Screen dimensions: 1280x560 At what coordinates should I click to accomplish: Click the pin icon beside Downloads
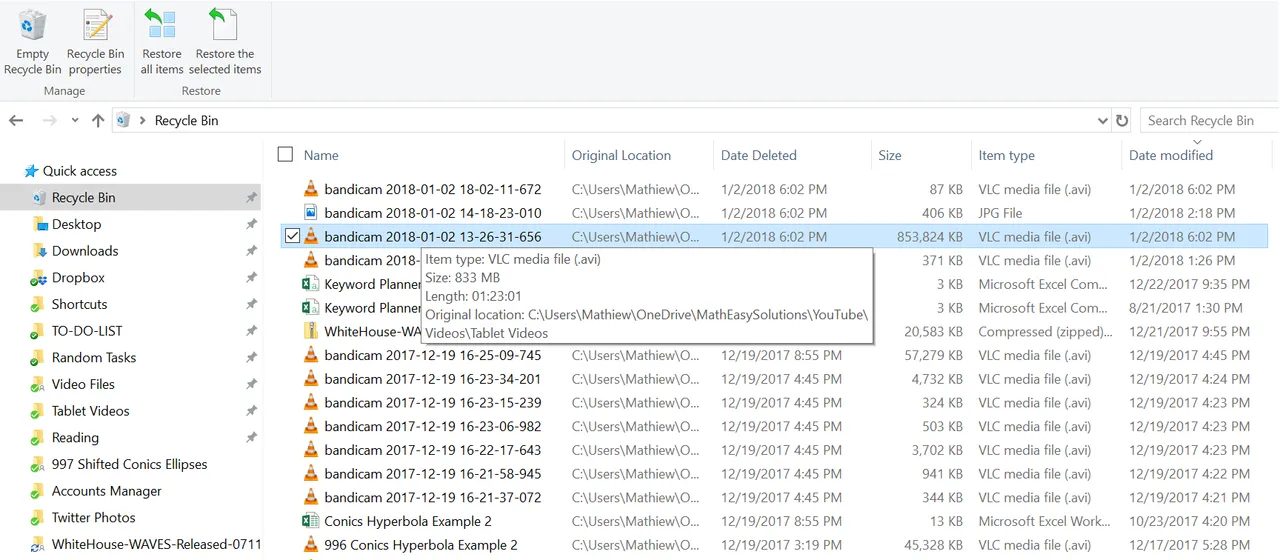(x=251, y=251)
